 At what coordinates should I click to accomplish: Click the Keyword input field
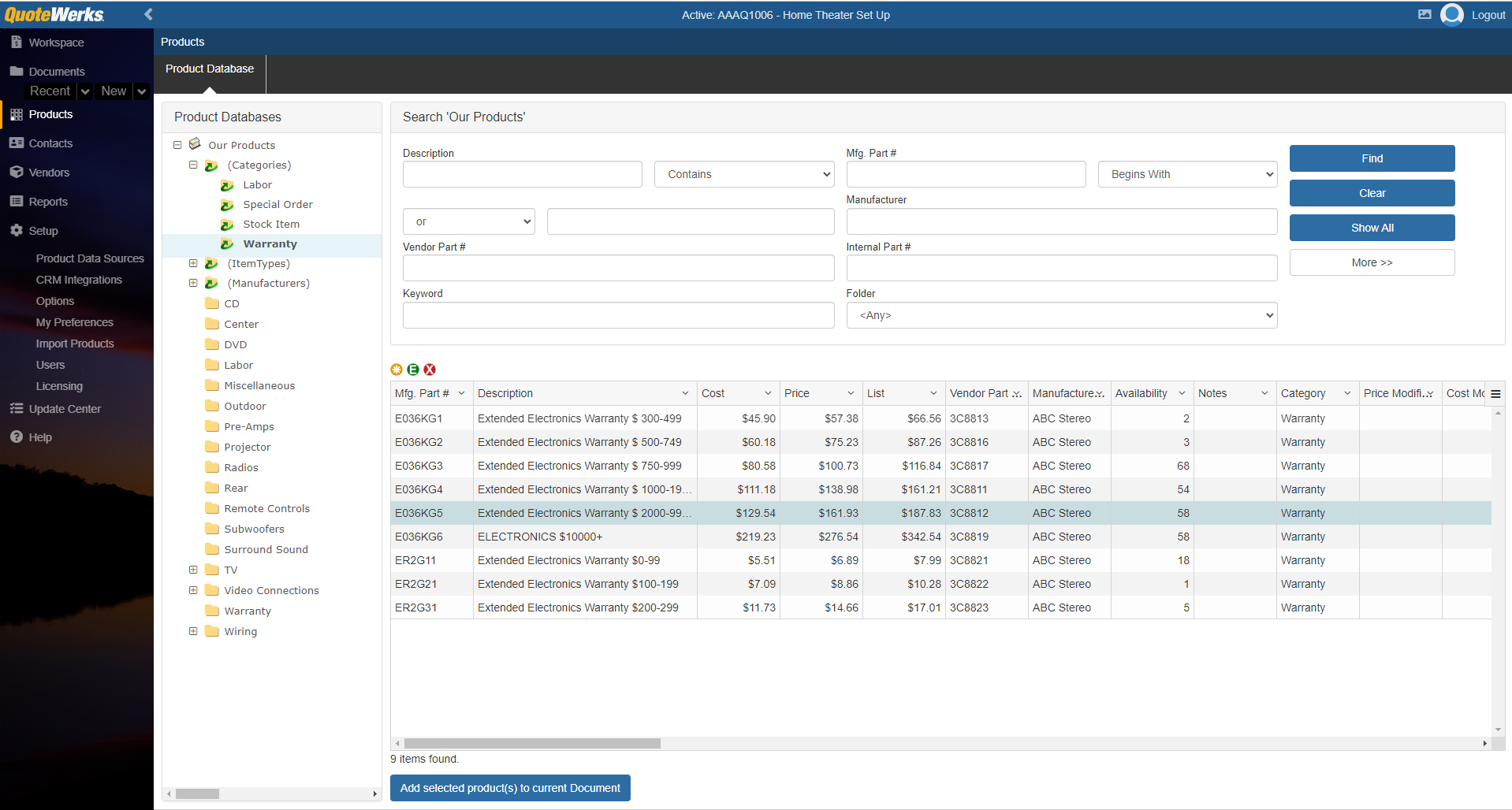(x=618, y=315)
